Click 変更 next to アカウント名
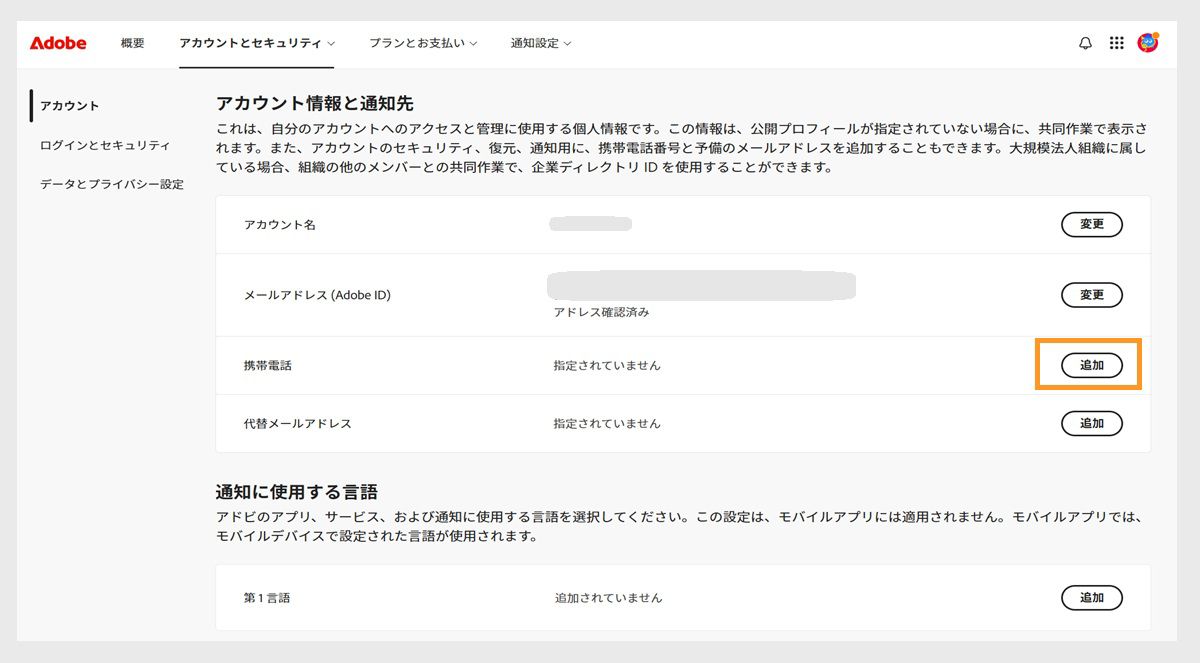 (1092, 225)
